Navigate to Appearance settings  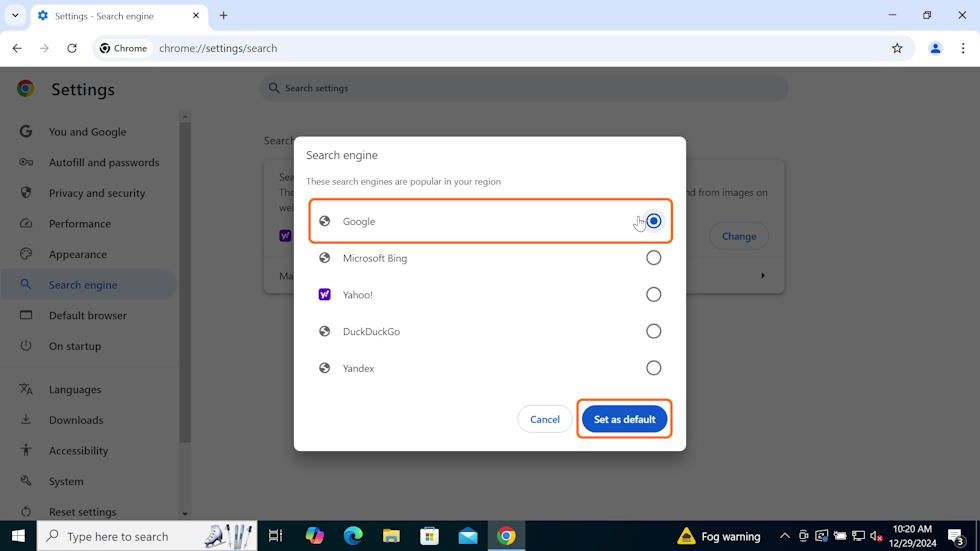78,254
